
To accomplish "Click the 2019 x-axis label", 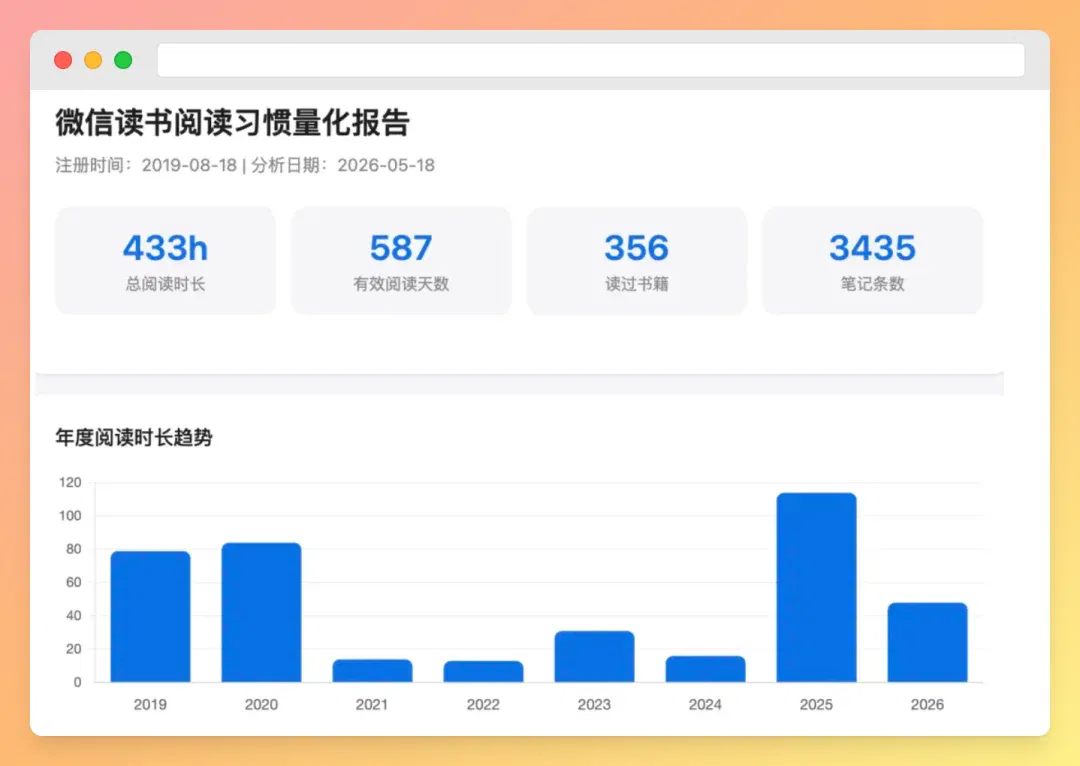I will coord(150,705).
